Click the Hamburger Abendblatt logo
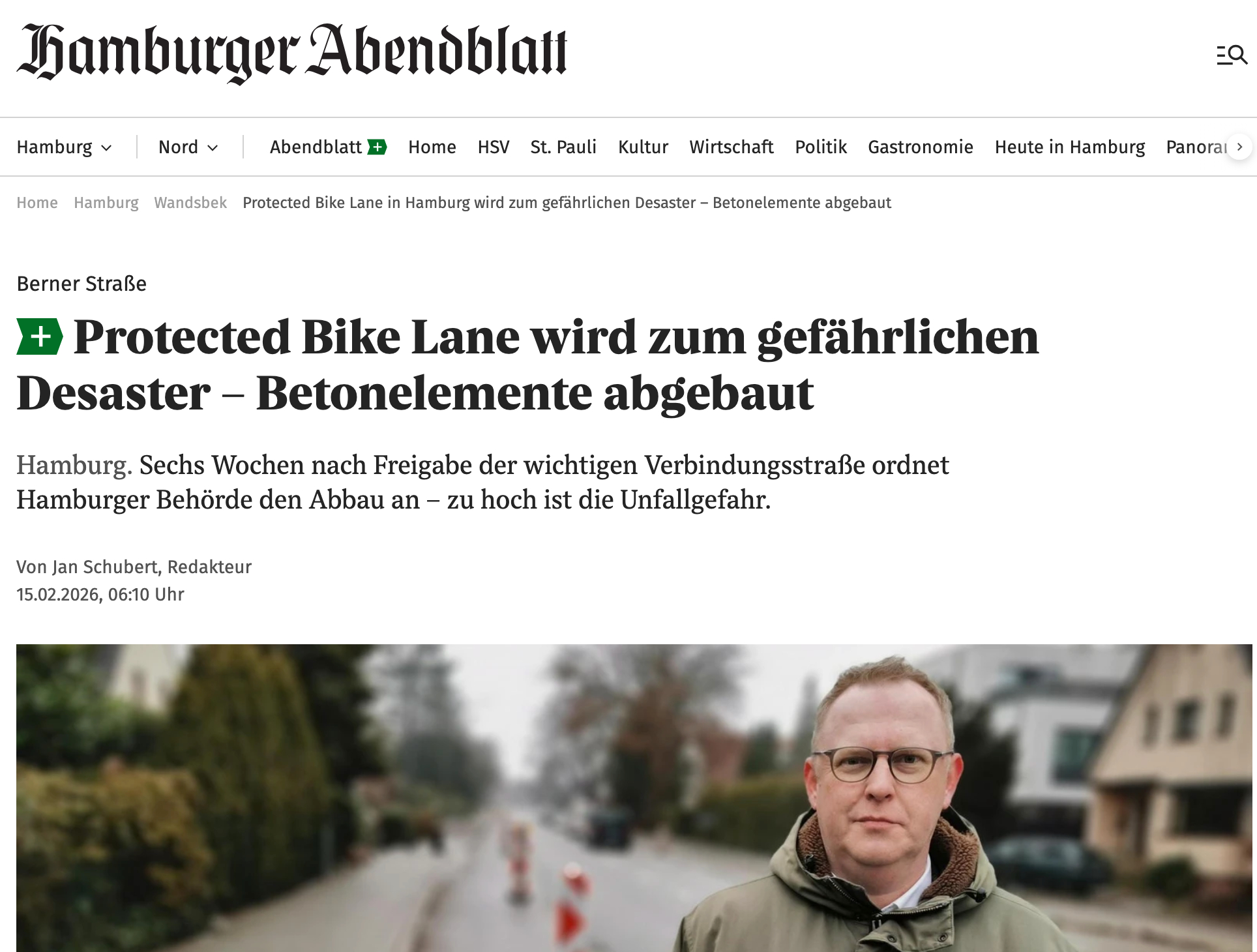1257x952 pixels. click(292, 53)
